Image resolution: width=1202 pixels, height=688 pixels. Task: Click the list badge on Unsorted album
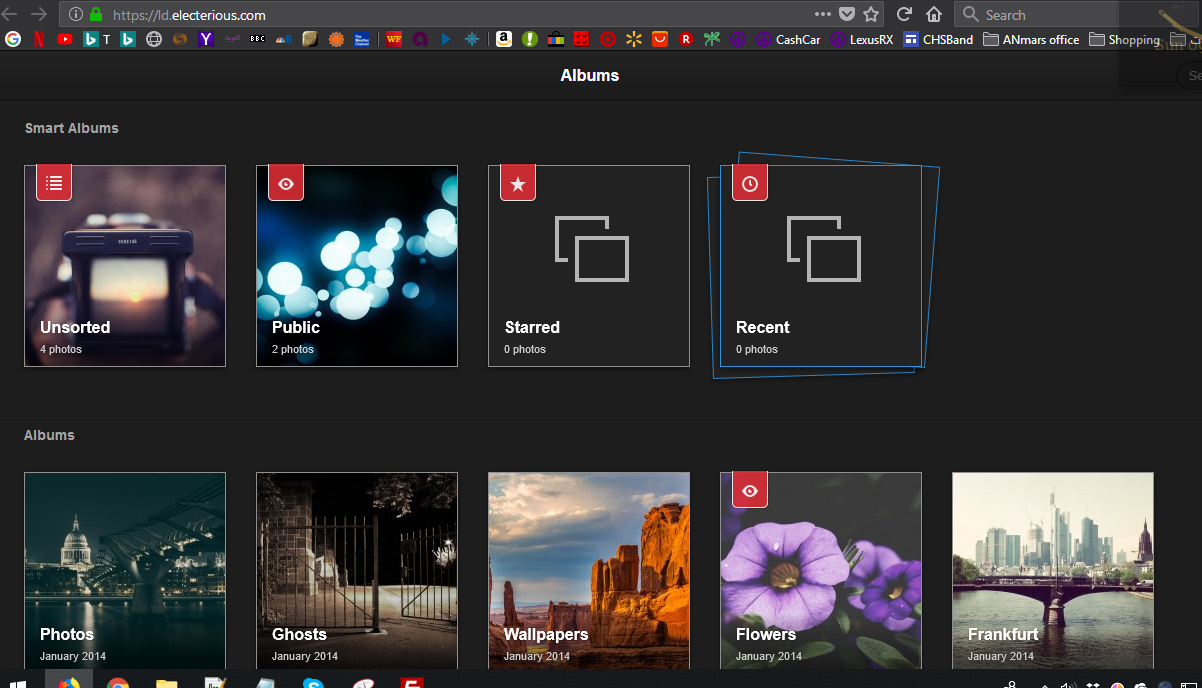click(x=54, y=183)
